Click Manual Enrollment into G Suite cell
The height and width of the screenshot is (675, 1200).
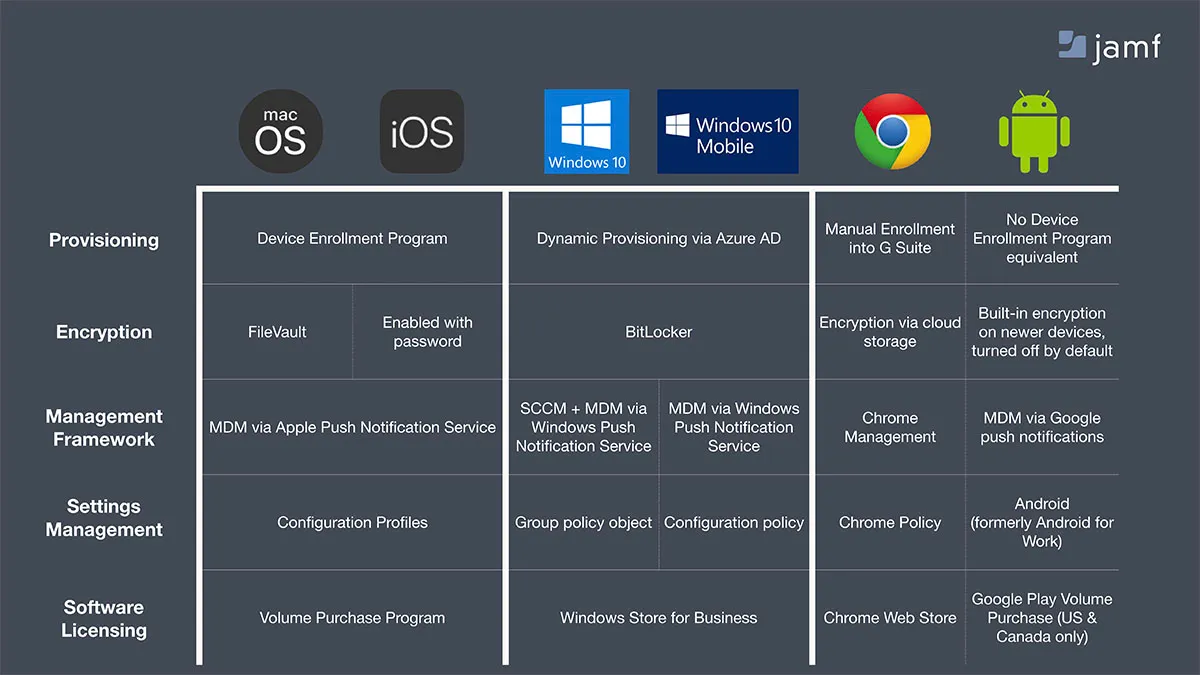point(890,238)
